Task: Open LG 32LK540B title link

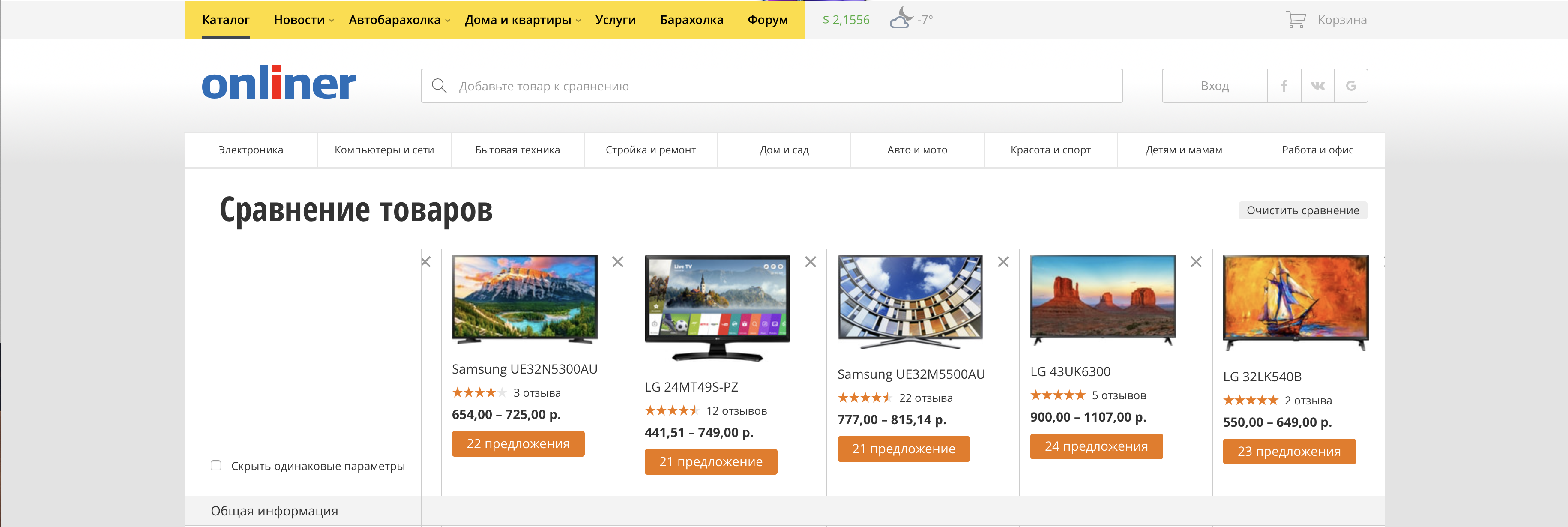Action: click(1262, 377)
